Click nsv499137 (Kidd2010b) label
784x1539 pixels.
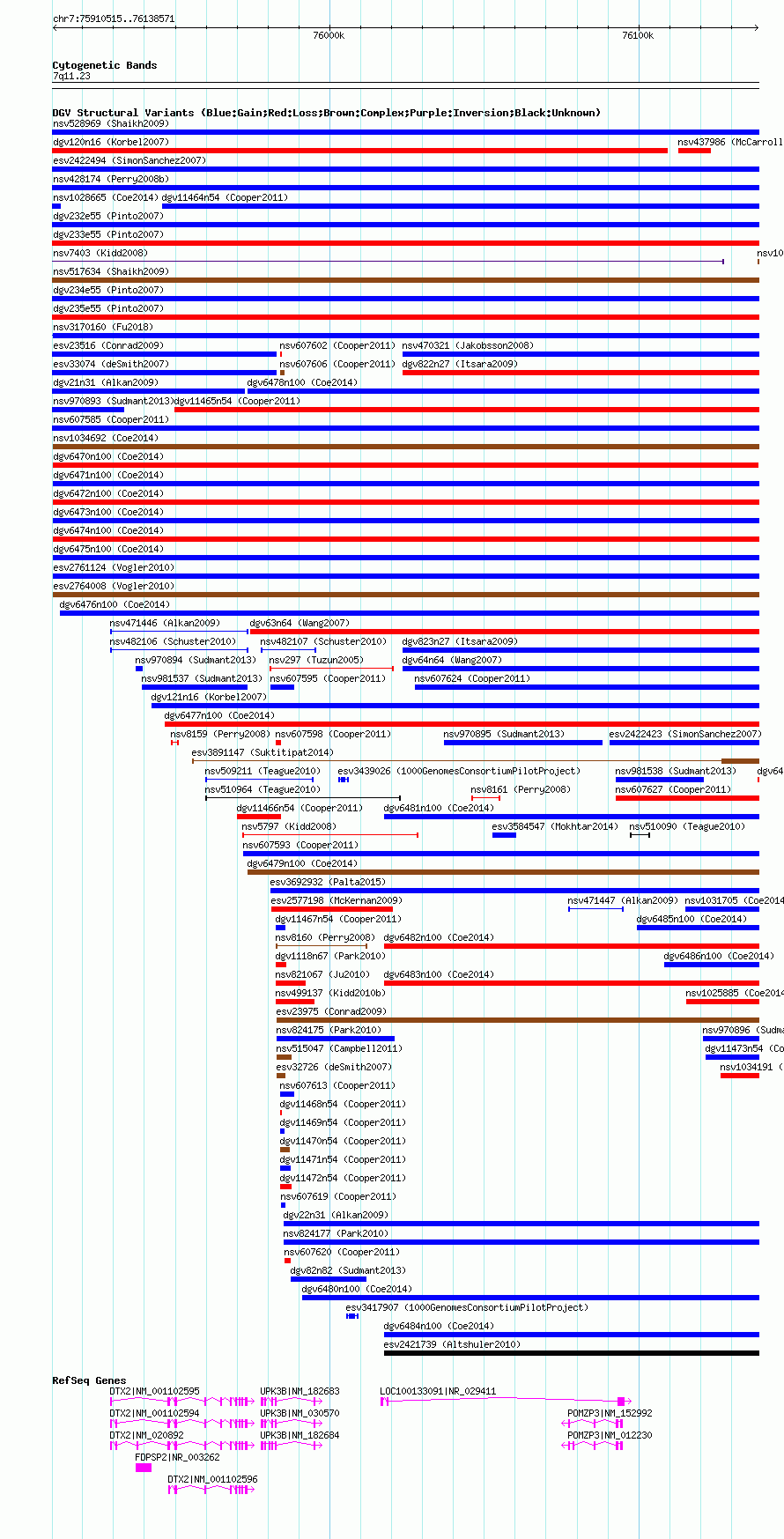[x=330, y=993]
